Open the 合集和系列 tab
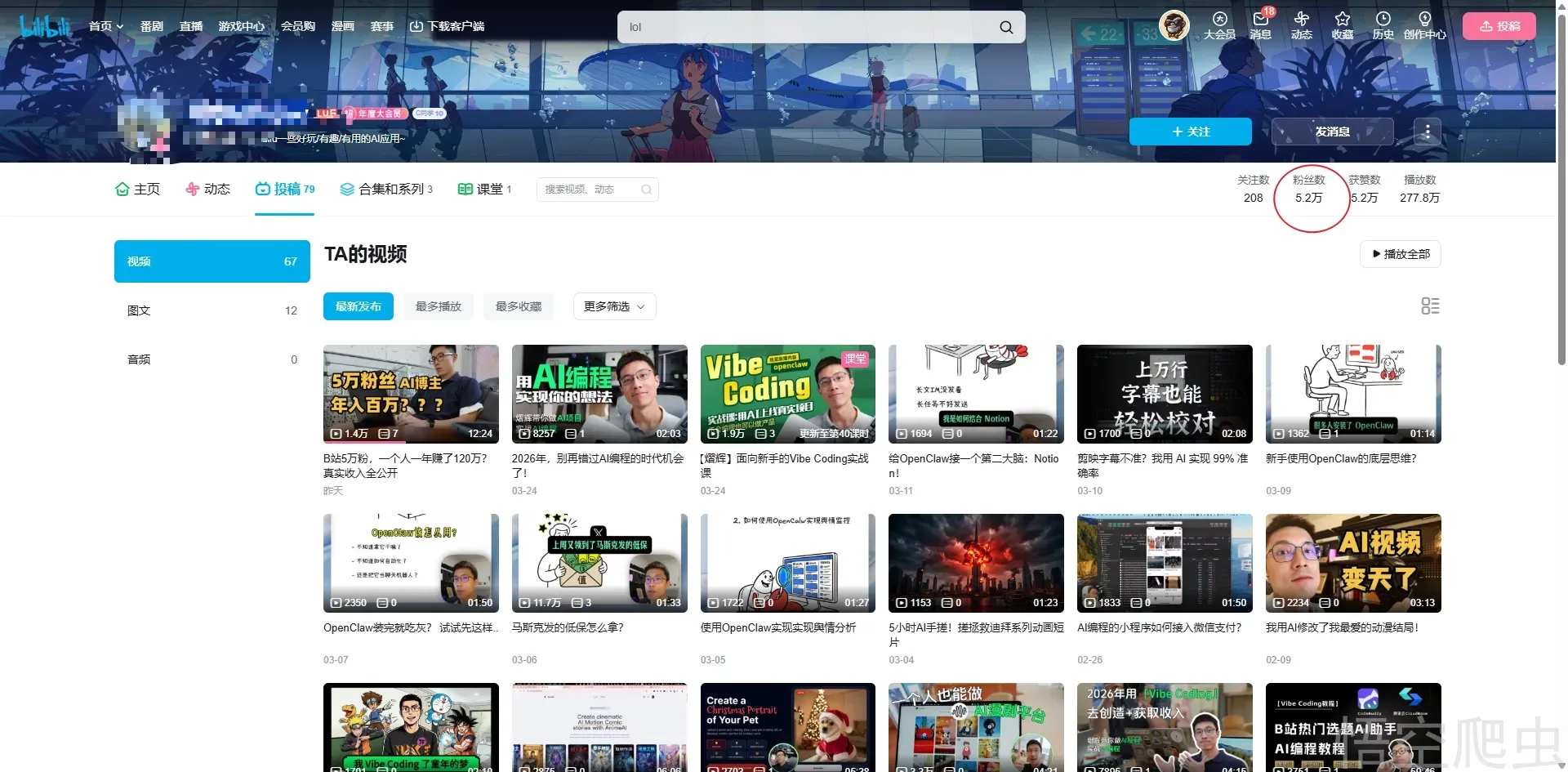Image resolution: width=1568 pixels, height=772 pixels. tap(386, 190)
